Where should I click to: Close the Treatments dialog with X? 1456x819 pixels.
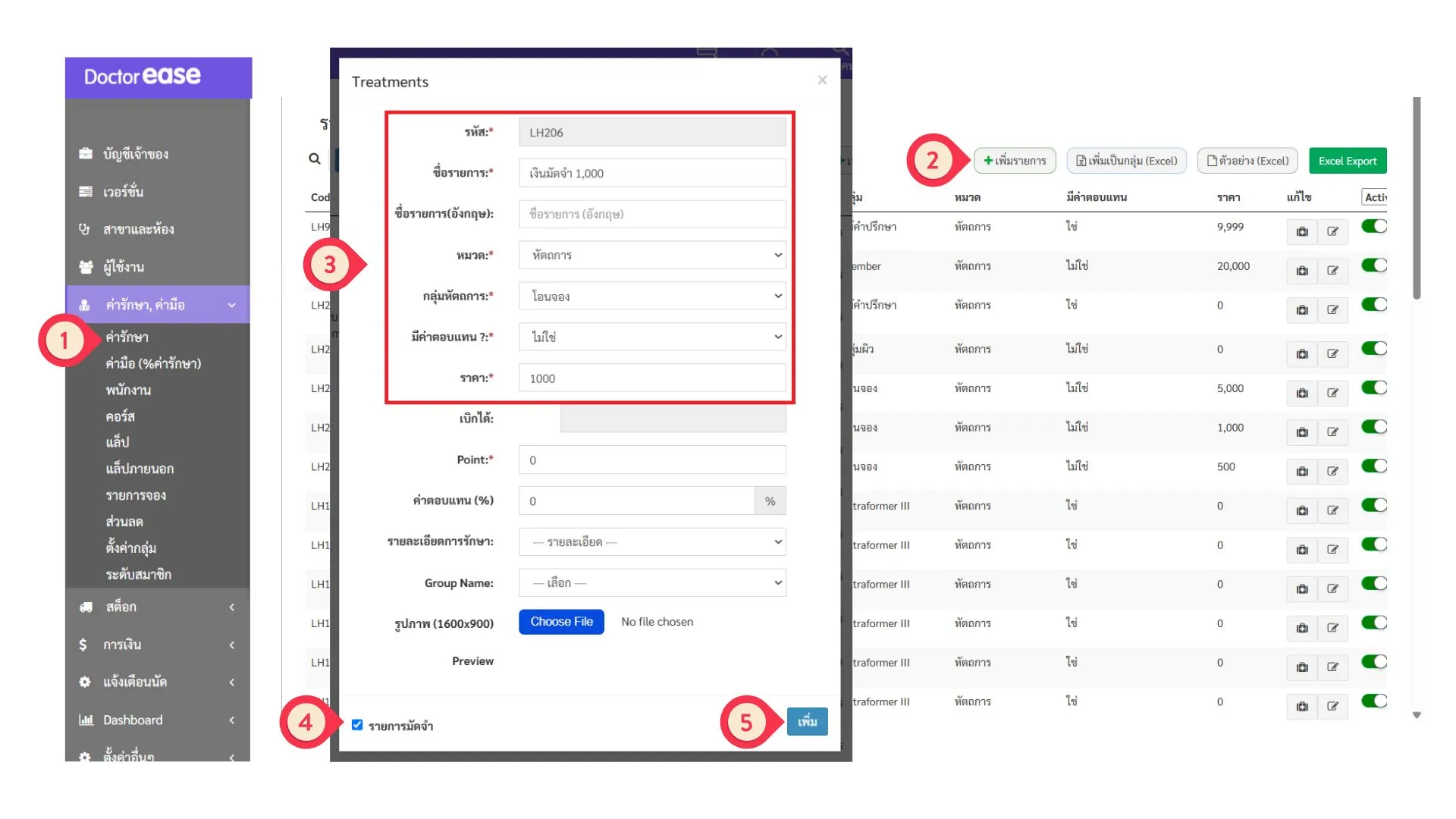click(822, 80)
